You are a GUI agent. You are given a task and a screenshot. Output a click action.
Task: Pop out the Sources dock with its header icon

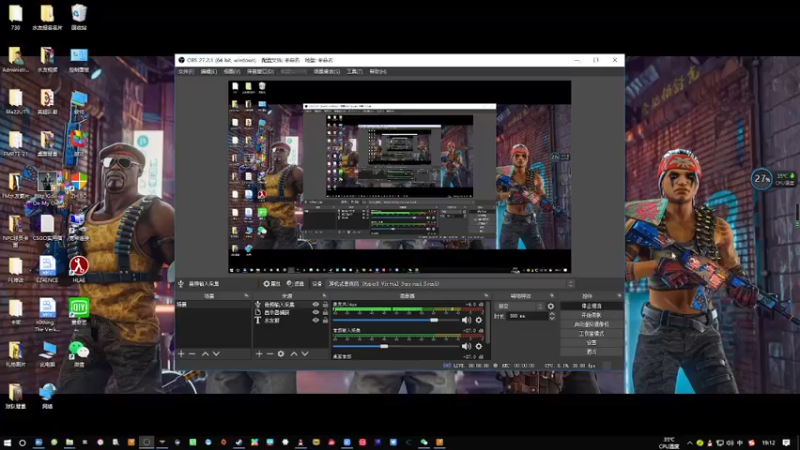(324, 296)
